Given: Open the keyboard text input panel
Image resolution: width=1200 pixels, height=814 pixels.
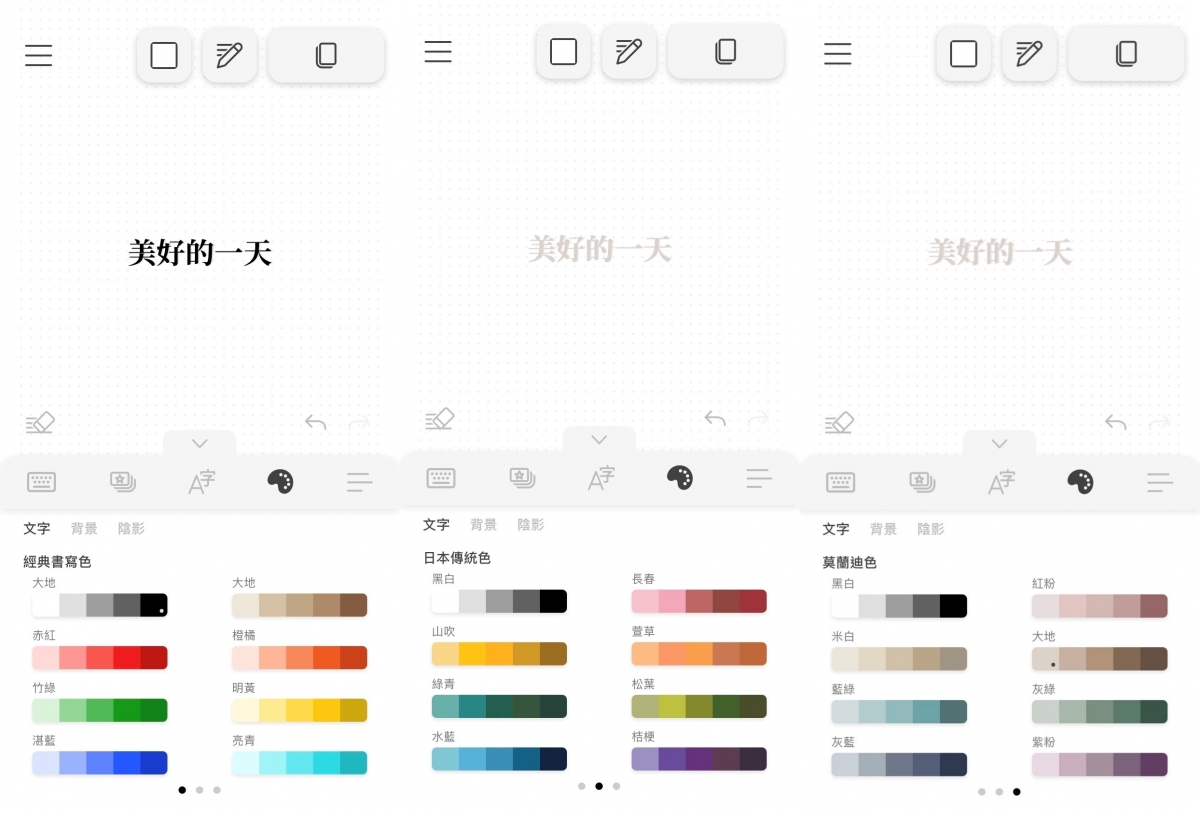Looking at the screenshot, I should point(41,482).
